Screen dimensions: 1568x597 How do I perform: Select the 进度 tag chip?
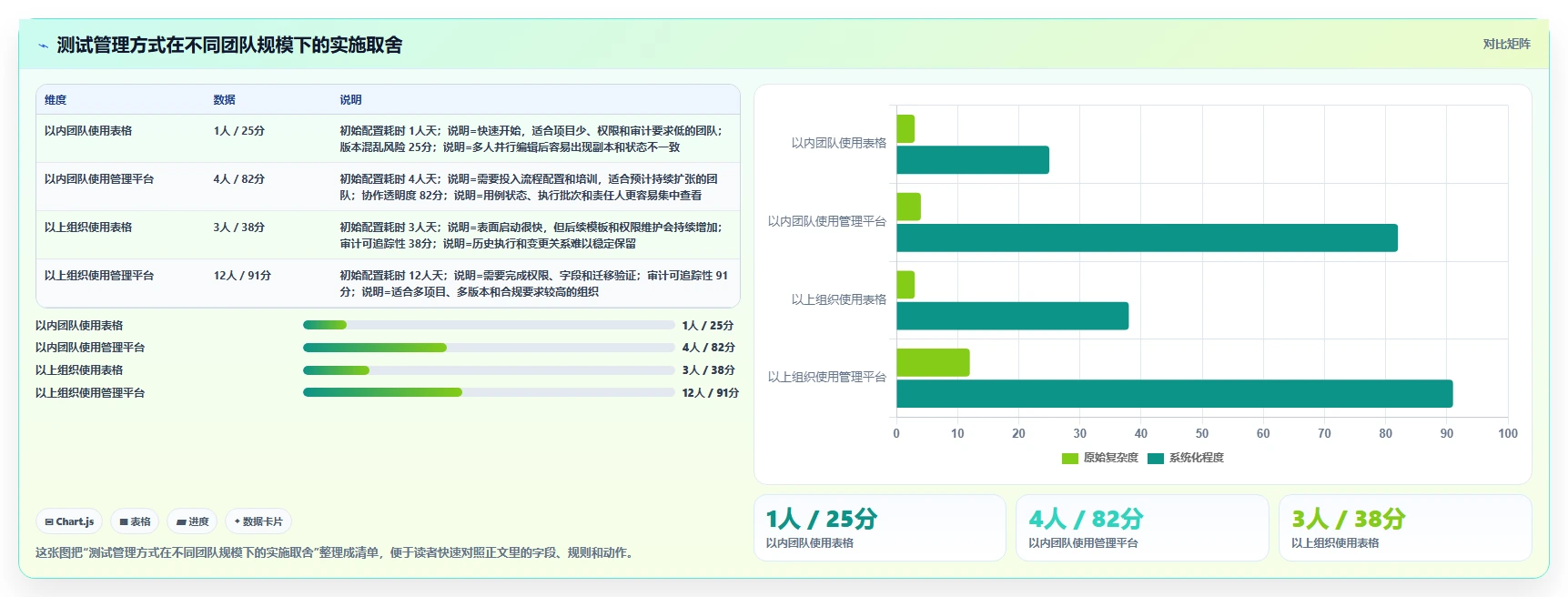tap(192, 521)
